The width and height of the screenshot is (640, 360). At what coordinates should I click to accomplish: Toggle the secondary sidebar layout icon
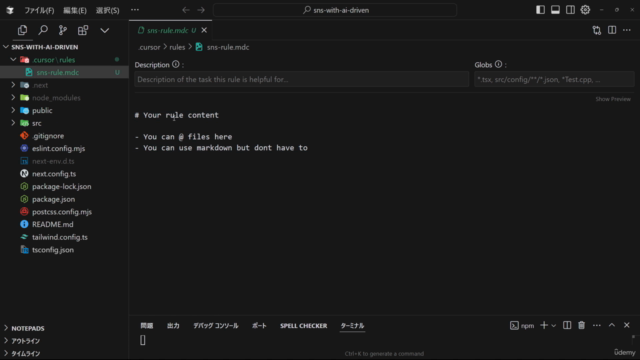click(x=570, y=10)
